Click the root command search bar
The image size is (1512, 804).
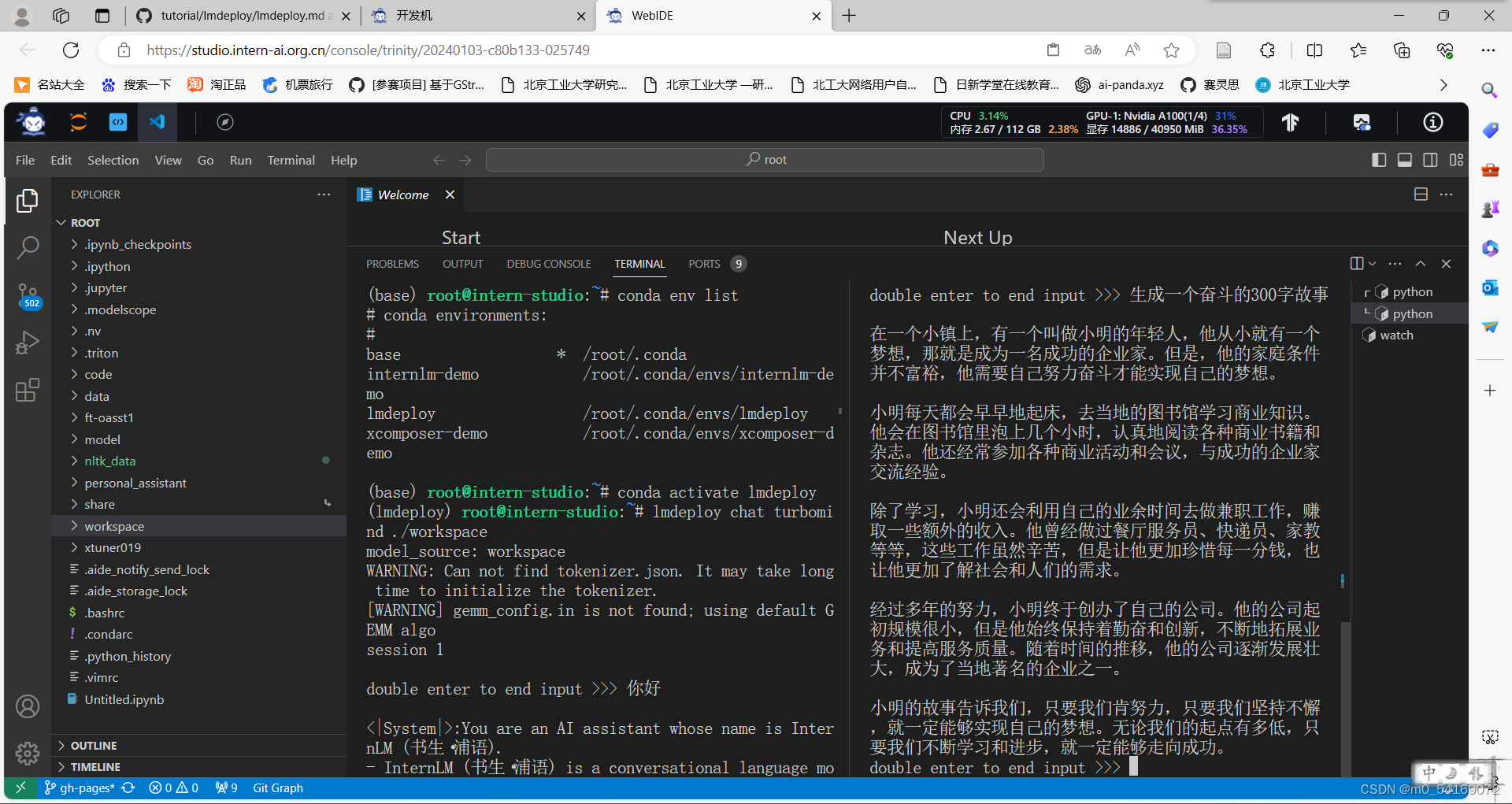765,159
